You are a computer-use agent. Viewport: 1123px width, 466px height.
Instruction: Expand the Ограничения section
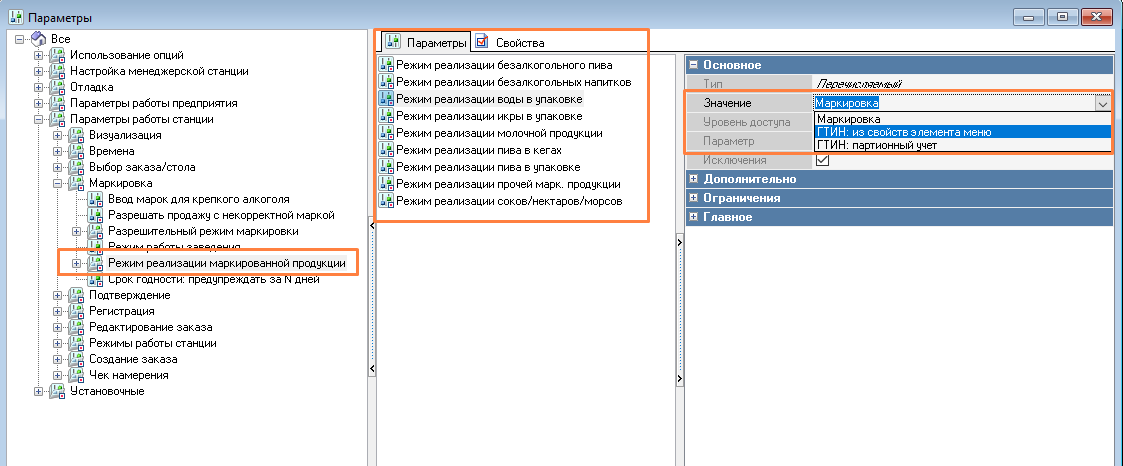tap(693, 198)
